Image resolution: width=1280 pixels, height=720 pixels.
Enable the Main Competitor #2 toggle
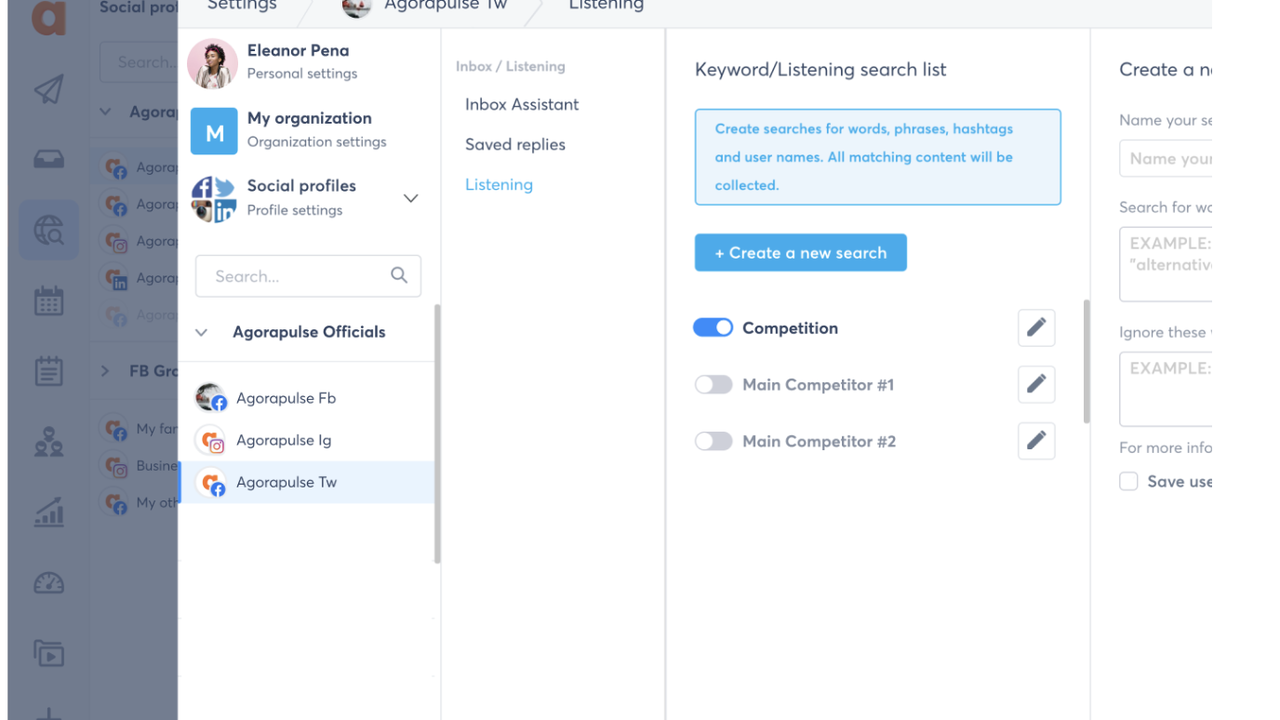click(x=713, y=441)
